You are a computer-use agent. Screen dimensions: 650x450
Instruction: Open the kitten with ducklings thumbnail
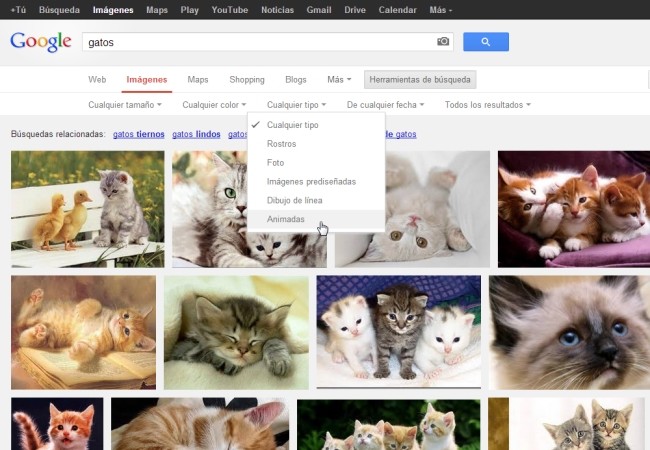tap(87, 209)
